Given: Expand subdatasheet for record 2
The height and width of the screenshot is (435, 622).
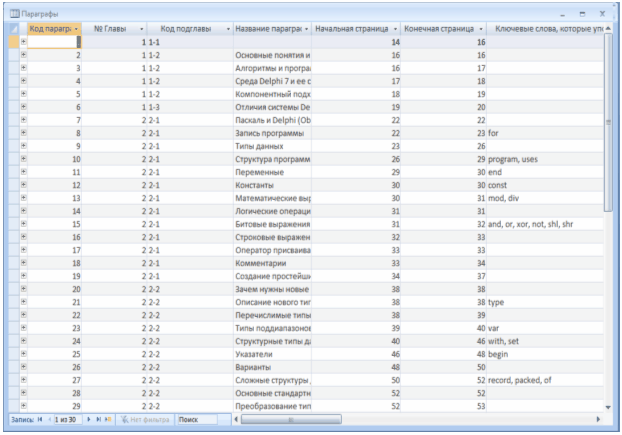Looking at the screenshot, I should 22,55.
